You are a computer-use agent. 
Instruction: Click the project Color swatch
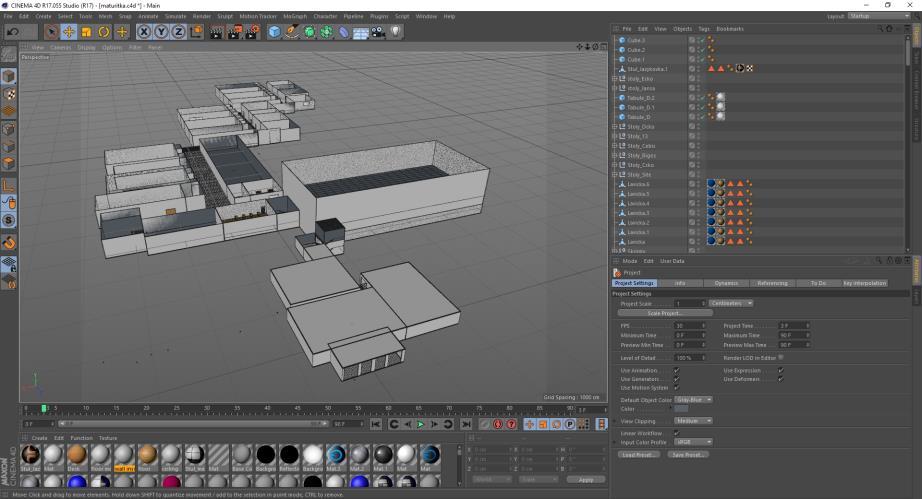point(681,409)
